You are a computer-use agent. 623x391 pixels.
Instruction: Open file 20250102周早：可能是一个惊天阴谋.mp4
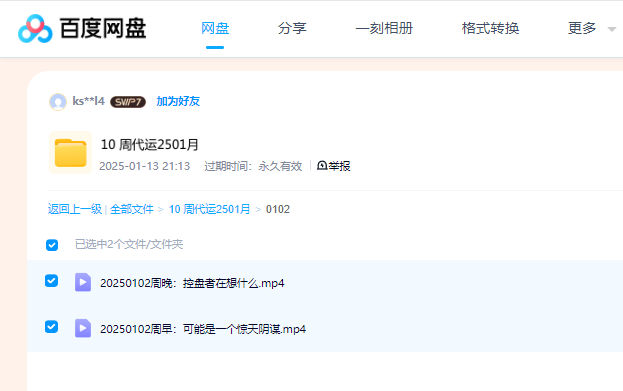coord(203,329)
